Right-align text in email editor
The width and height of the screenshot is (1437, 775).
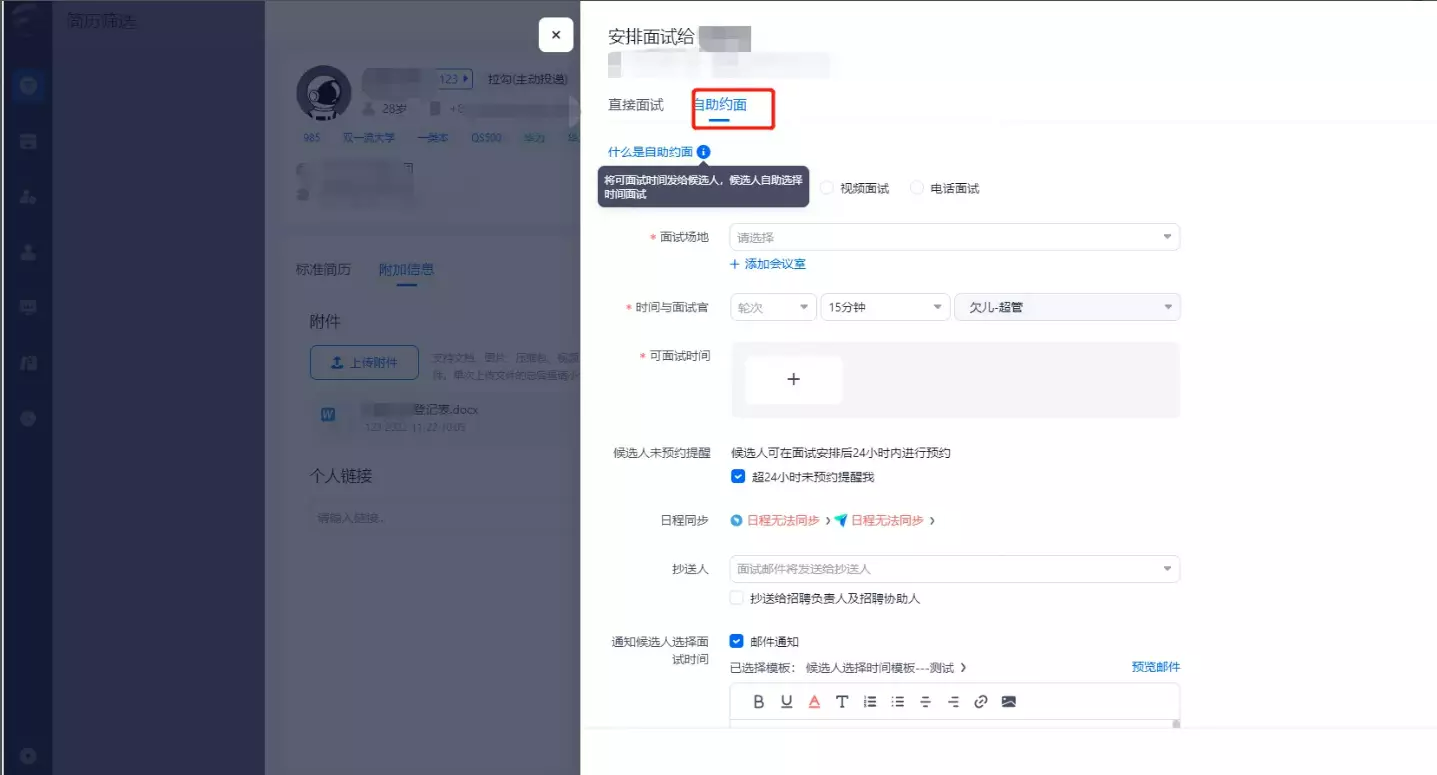(953, 702)
